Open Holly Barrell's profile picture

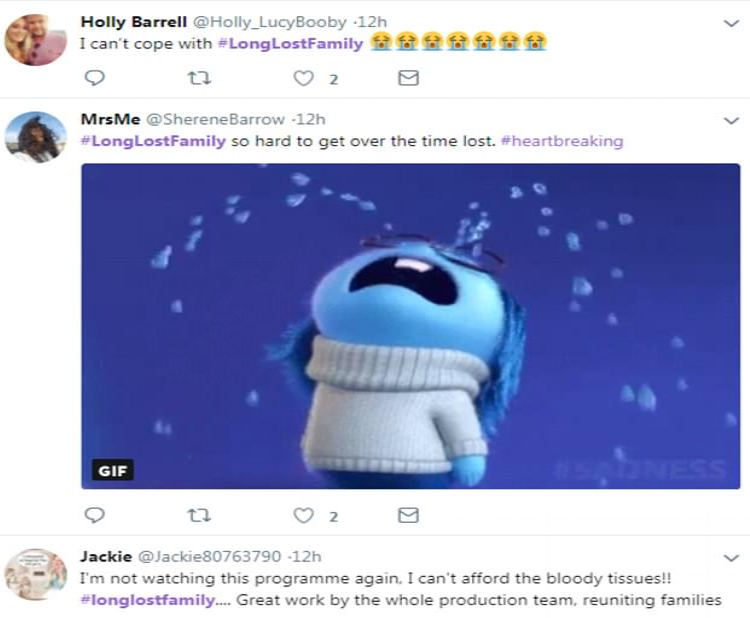coord(36,39)
